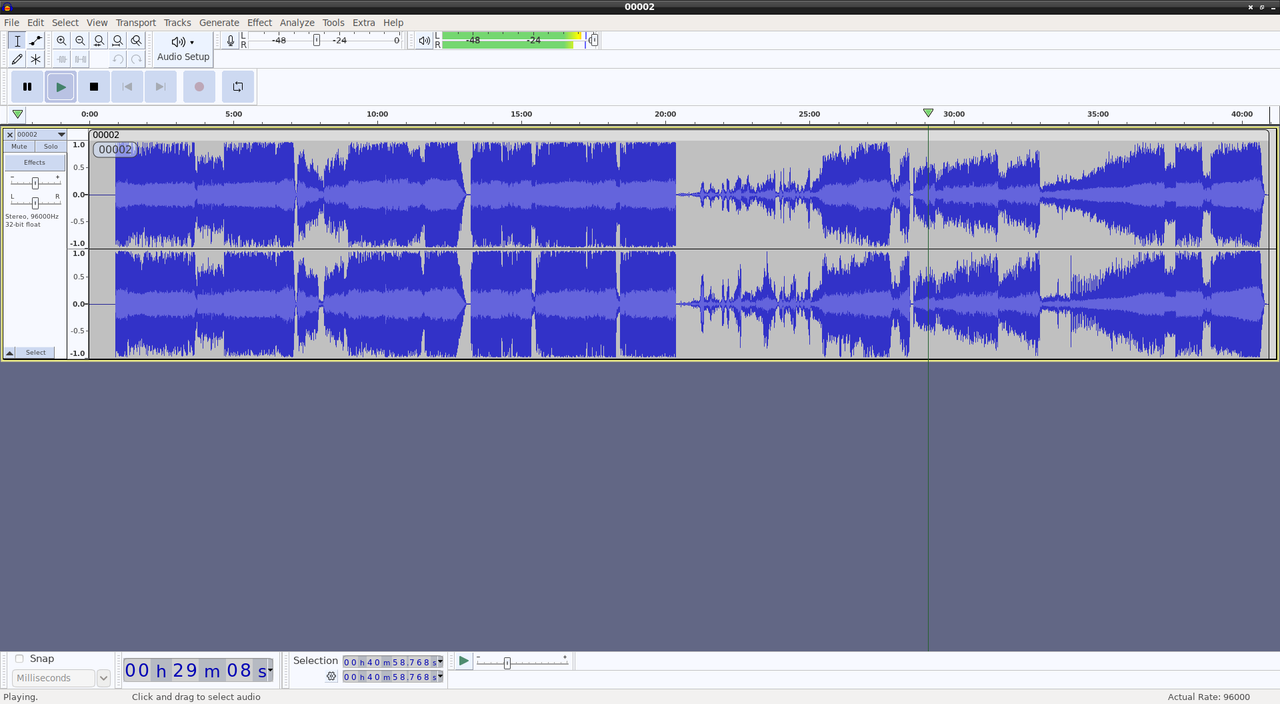Viewport: 1280px width, 704px height.
Task: Open selection end time format arrow
Action: pos(439,677)
